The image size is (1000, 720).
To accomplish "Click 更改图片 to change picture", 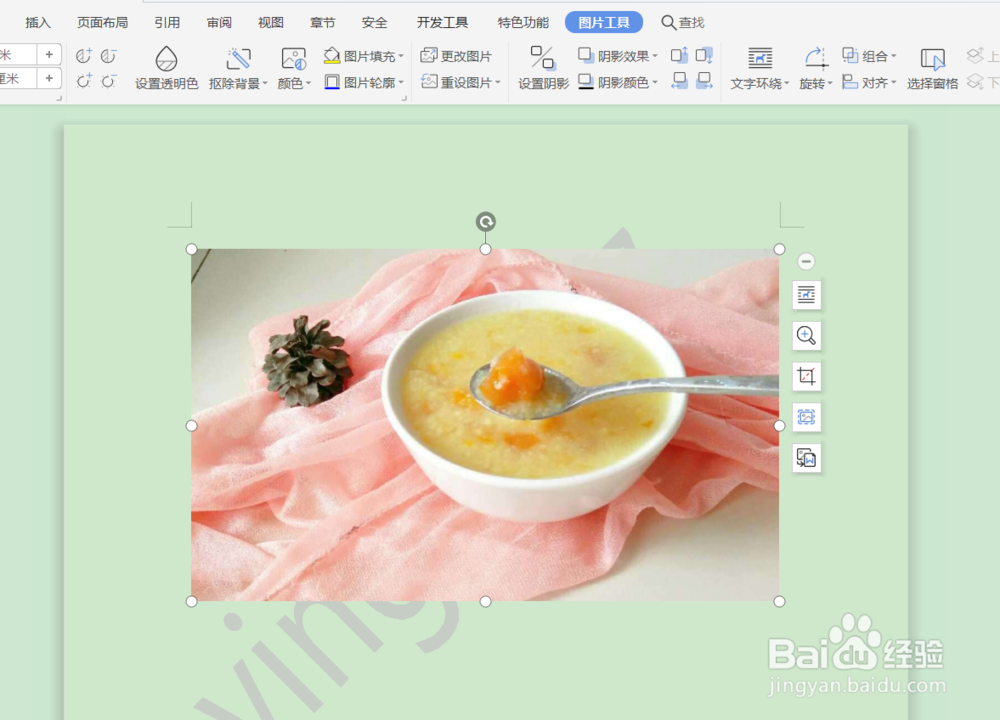I will click(x=456, y=56).
